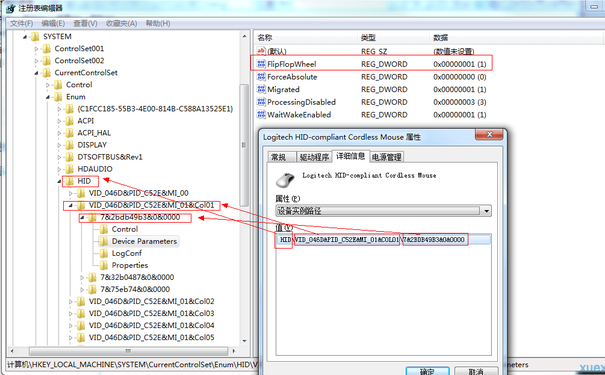
Task: Select the Migrated DWORD value icon
Action: pyautogui.click(x=261, y=90)
